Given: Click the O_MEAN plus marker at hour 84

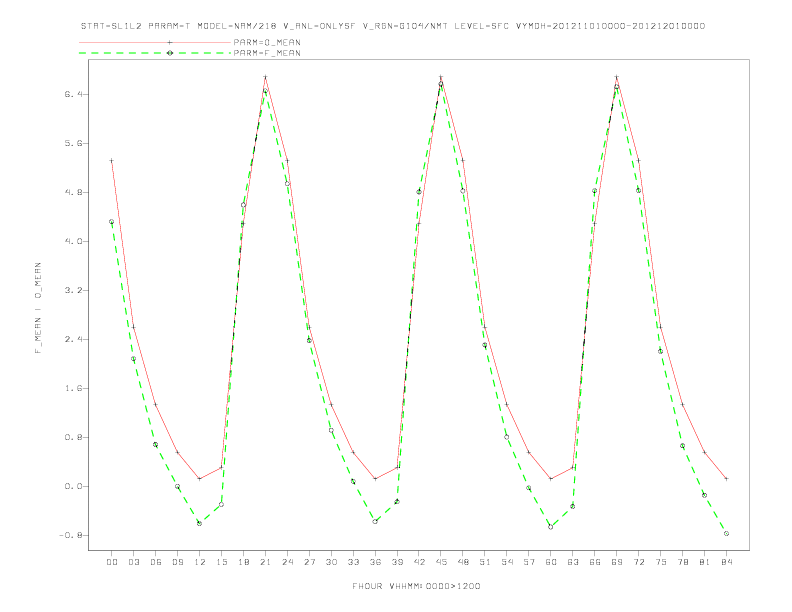Looking at the screenshot, I should (x=726, y=479).
